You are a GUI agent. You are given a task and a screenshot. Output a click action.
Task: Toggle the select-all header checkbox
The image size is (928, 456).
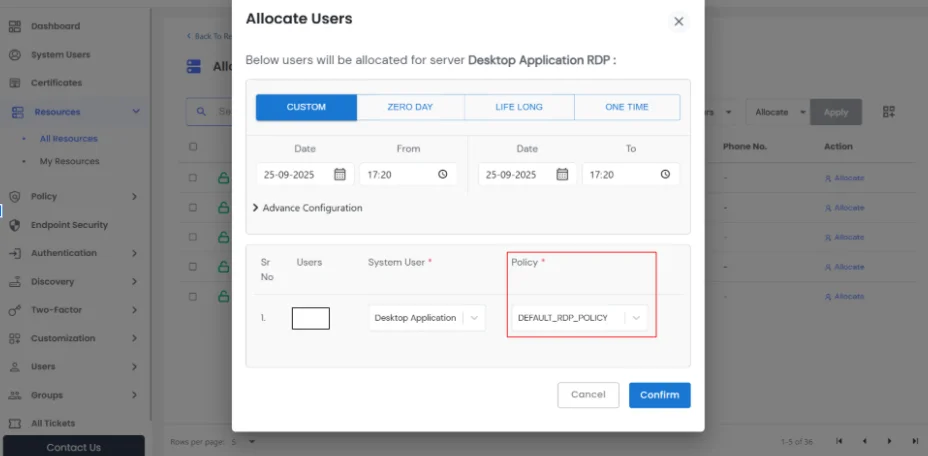(193, 146)
